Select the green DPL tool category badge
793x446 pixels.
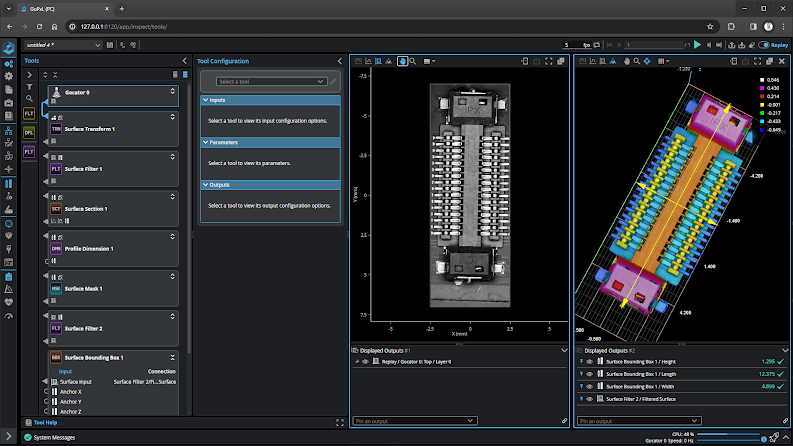tap(29, 132)
